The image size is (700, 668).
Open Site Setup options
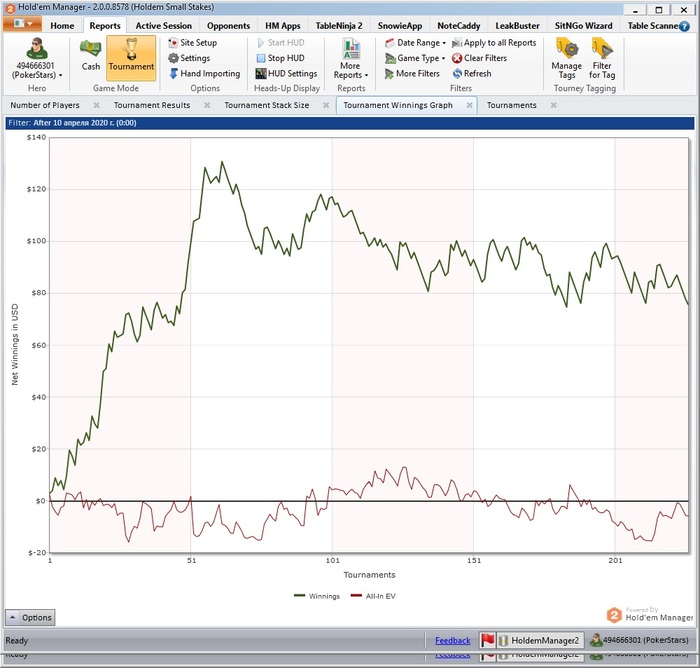[x=192, y=43]
